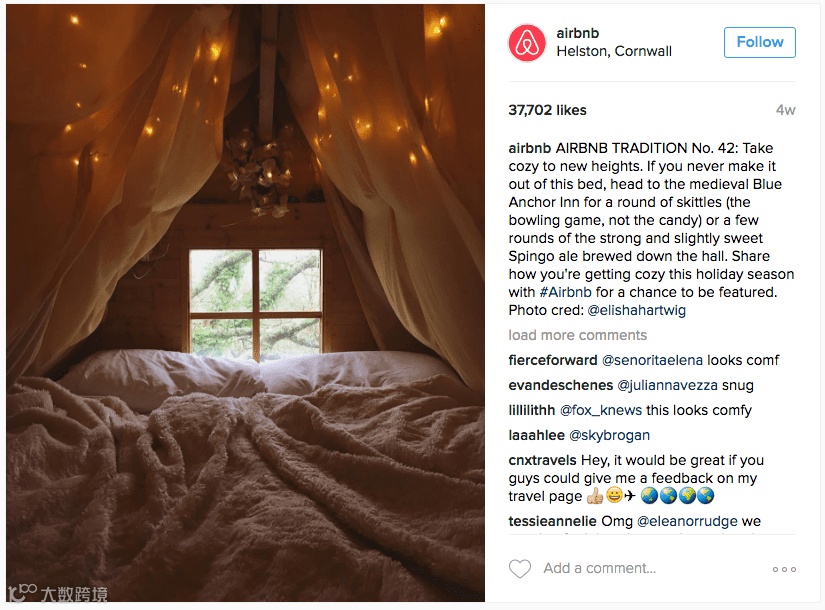Open @elishahartwig photo credit profile
The width and height of the screenshot is (825, 610).
[x=637, y=311]
